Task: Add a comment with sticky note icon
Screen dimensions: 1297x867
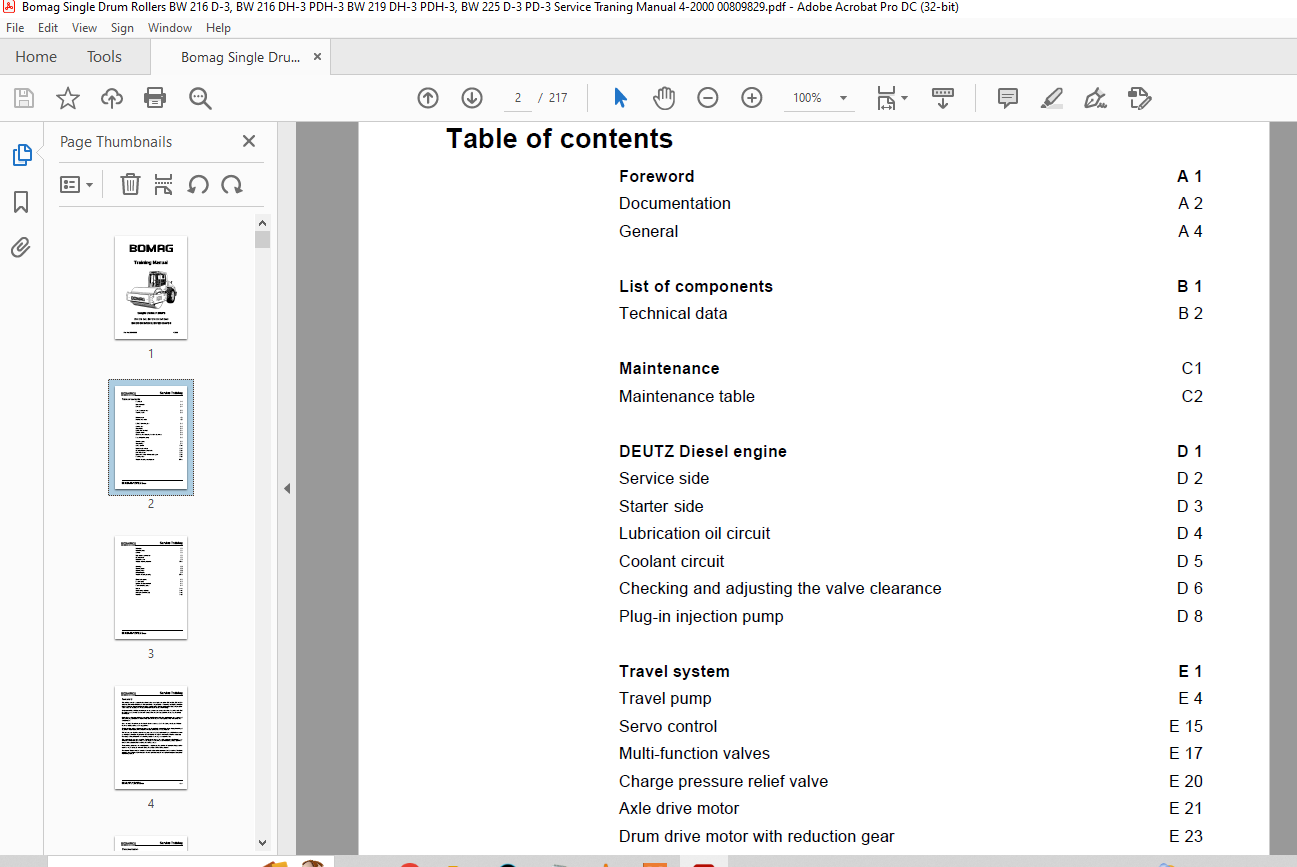Action: point(1008,98)
